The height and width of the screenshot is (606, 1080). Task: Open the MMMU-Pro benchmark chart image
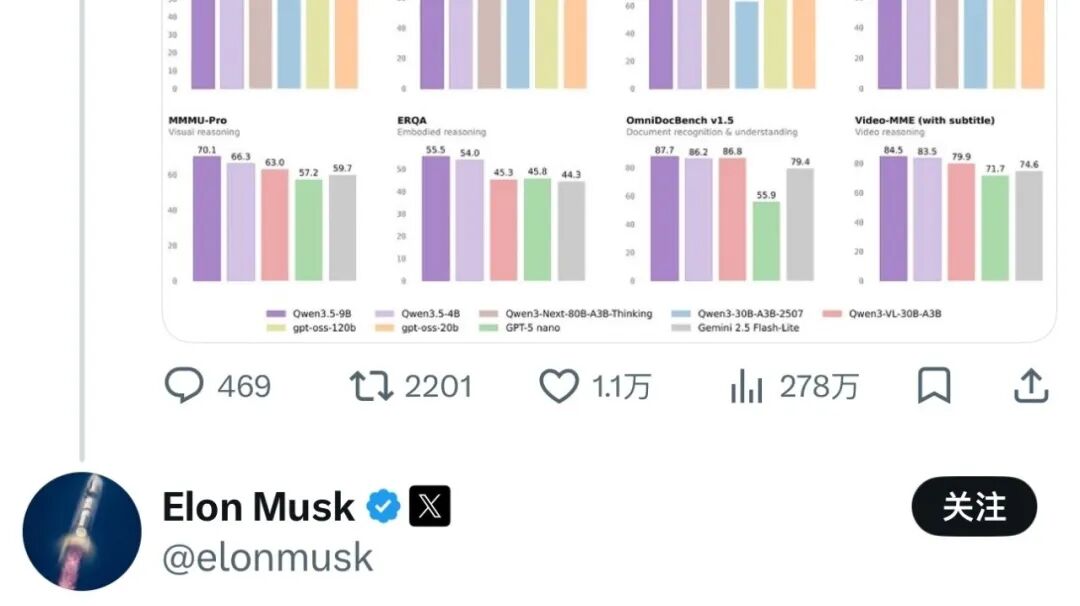264,200
